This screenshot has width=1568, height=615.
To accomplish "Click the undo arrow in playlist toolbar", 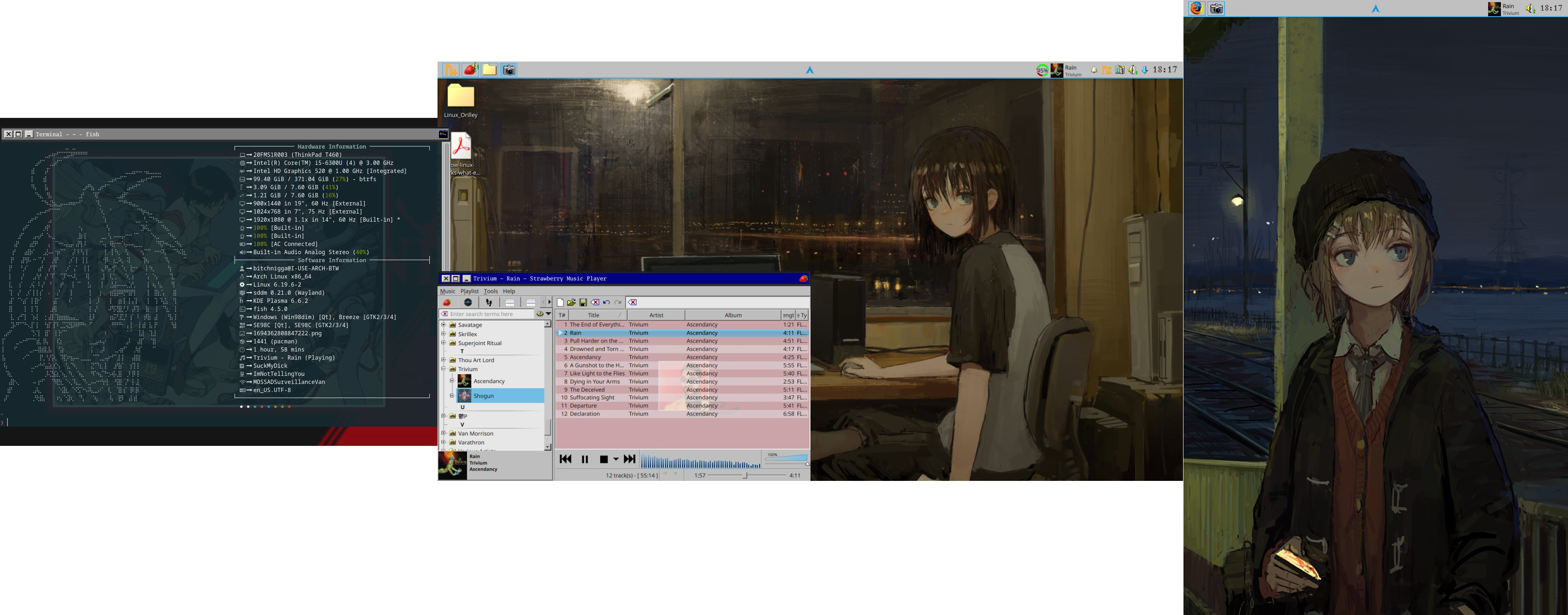I will pos(606,302).
